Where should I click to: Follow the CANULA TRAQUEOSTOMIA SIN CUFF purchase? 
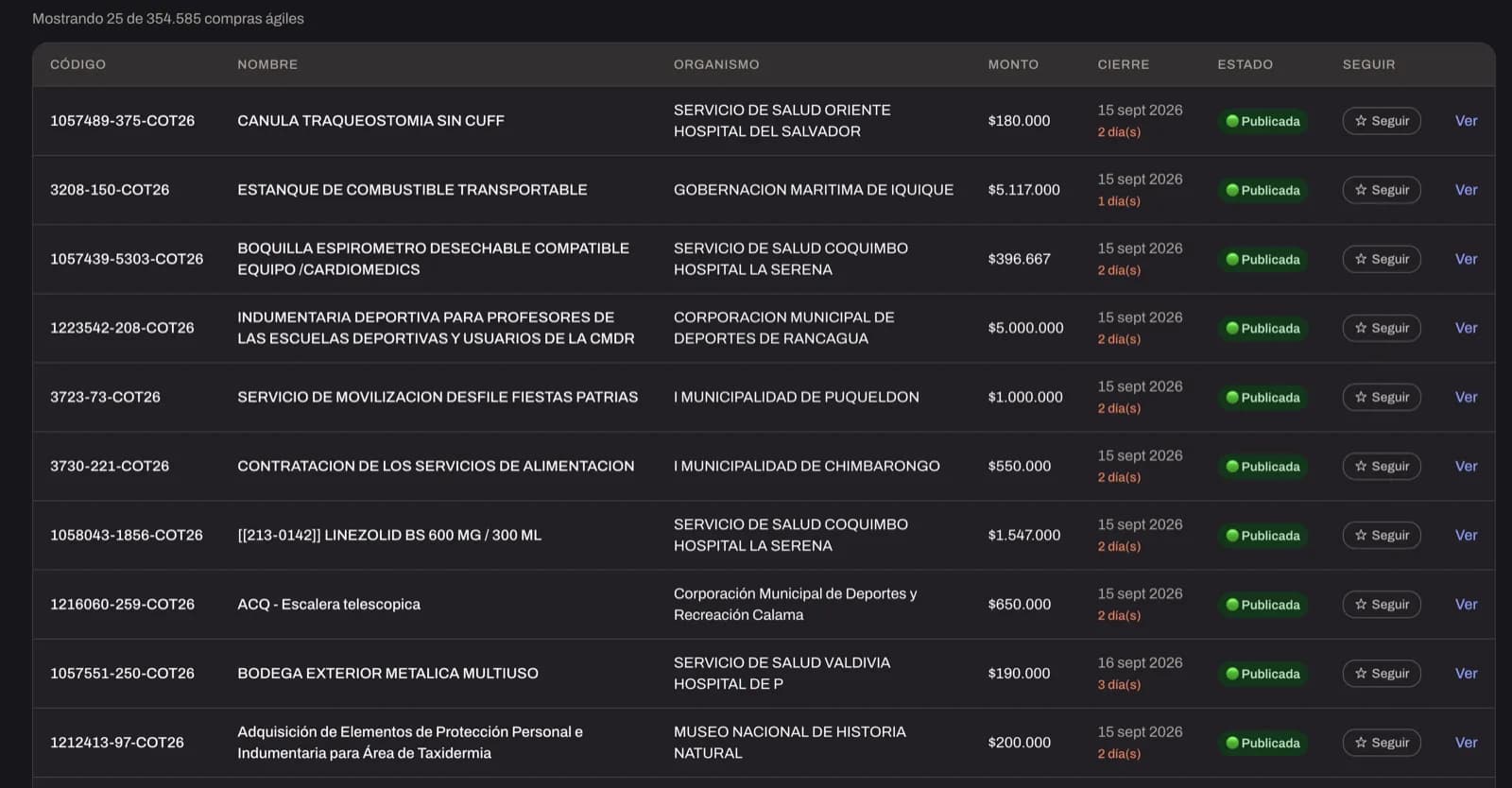pos(1382,121)
